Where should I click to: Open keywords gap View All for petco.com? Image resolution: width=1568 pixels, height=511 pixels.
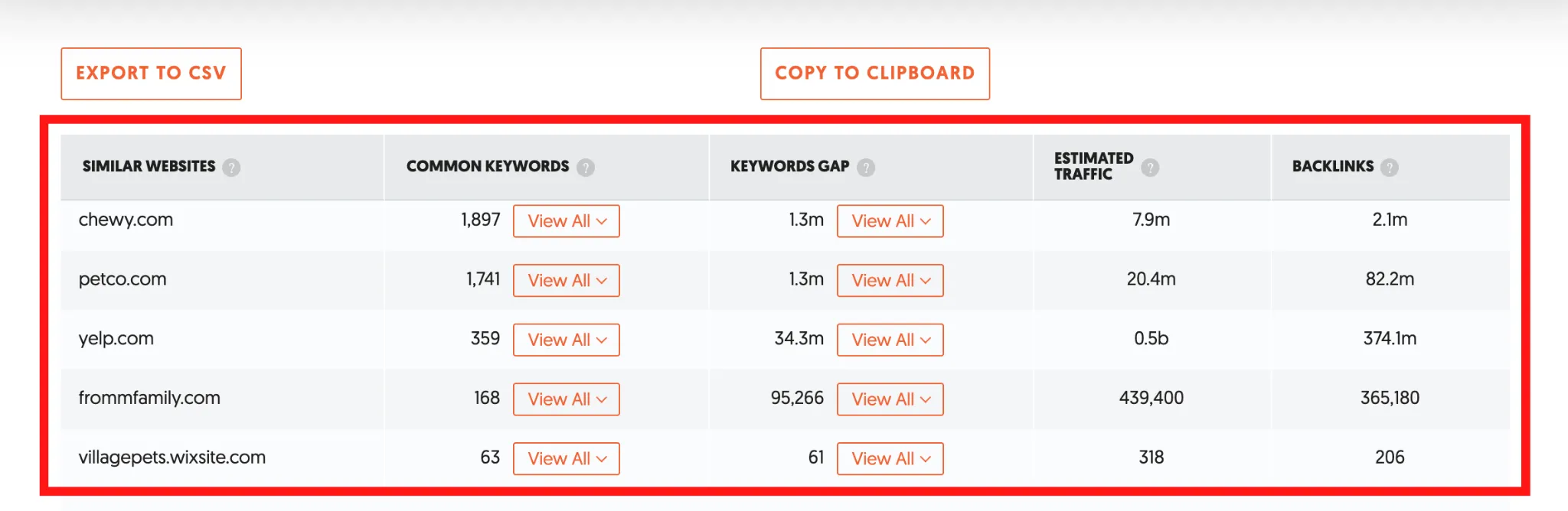(x=890, y=281)
